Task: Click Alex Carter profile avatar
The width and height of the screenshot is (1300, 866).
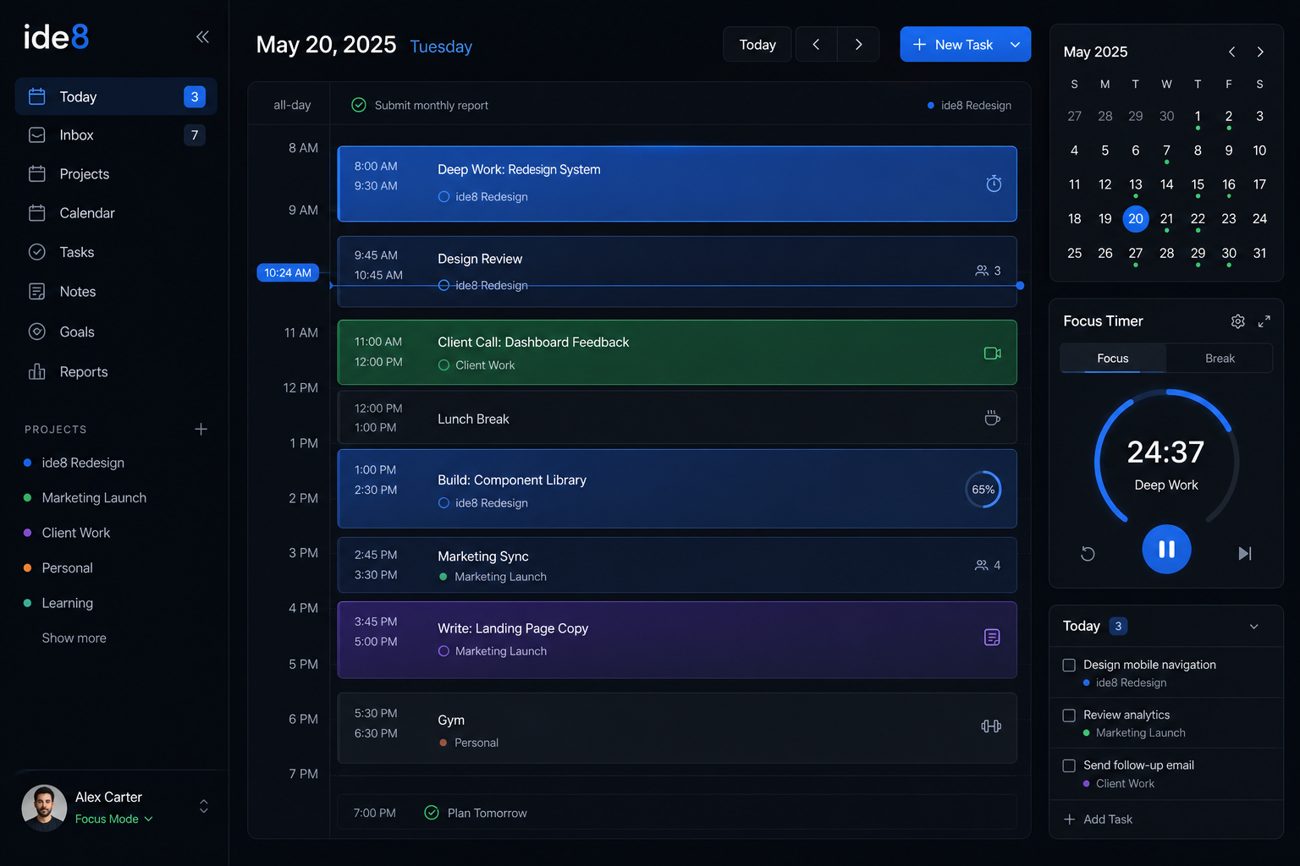Action: pos(44,807)
